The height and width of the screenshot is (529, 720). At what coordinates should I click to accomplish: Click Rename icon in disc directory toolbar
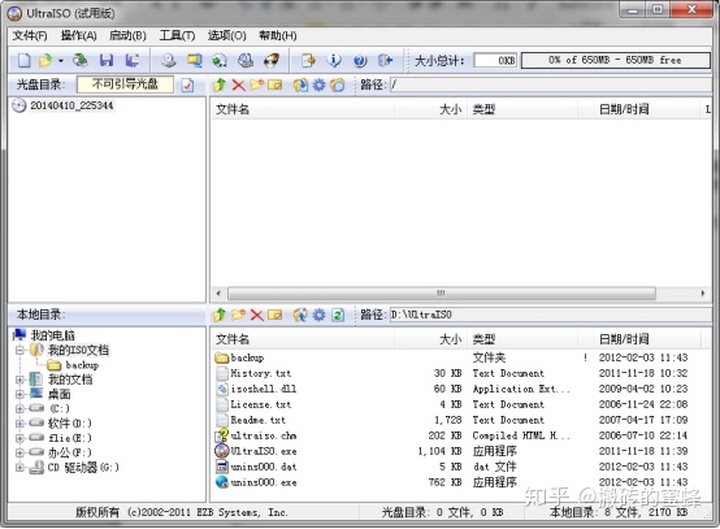275,85
